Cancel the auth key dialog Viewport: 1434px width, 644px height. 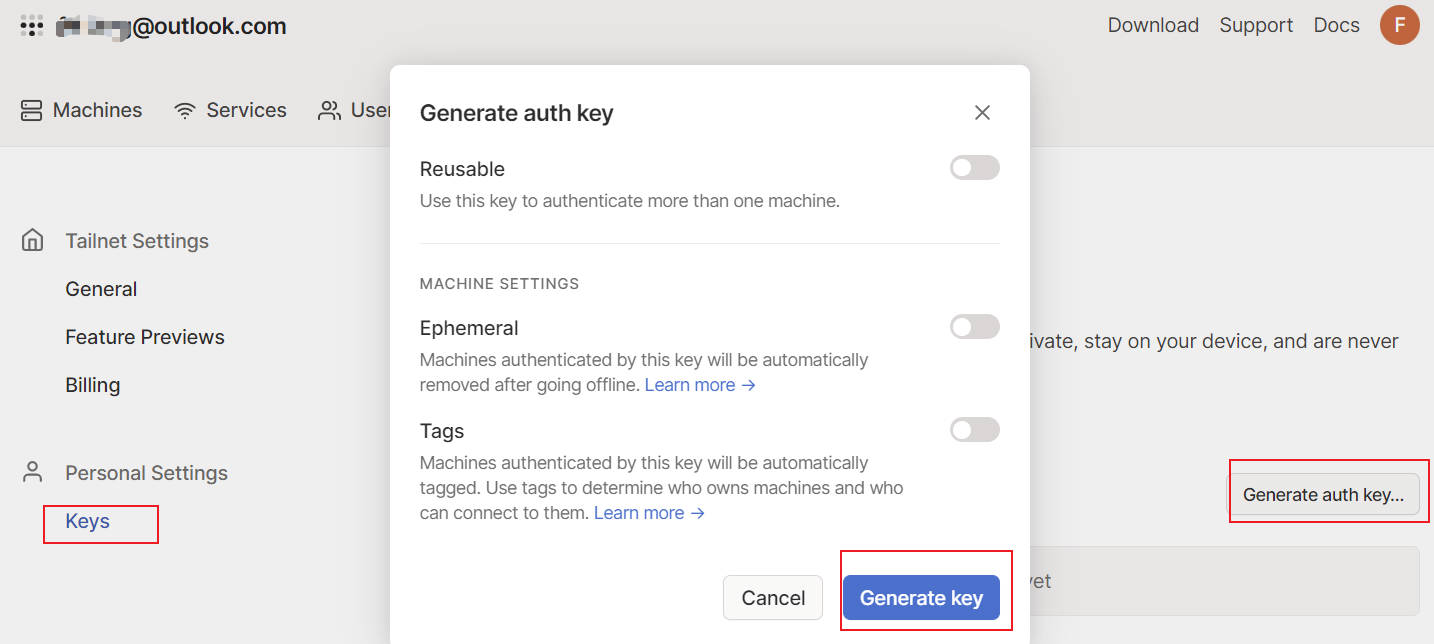(x=773, y=598)
